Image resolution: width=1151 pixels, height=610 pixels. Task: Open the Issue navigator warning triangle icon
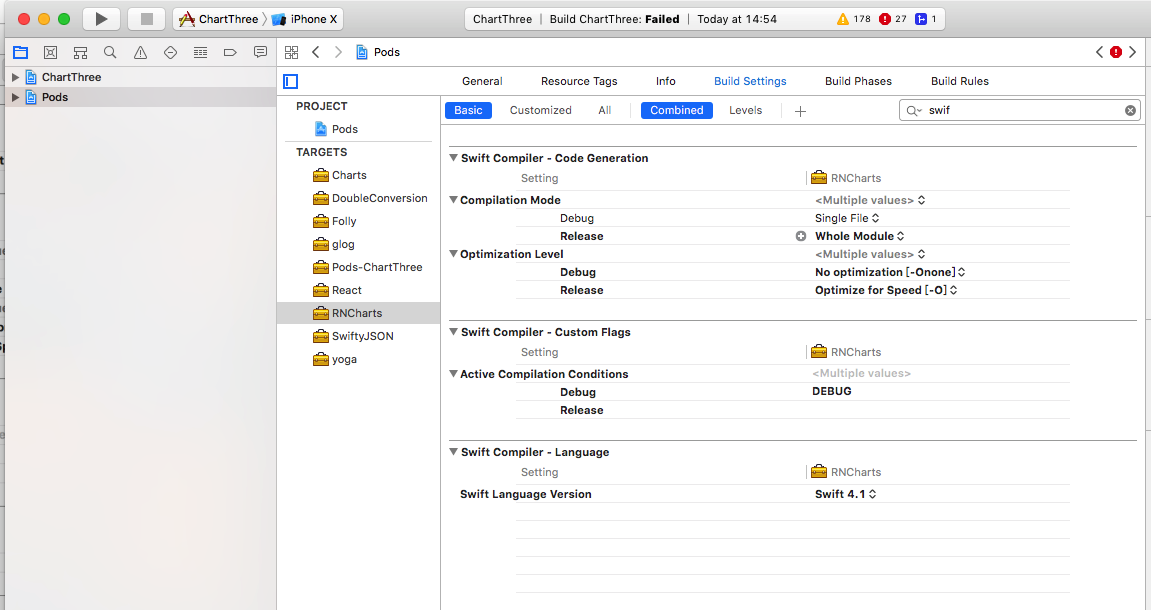140,52
